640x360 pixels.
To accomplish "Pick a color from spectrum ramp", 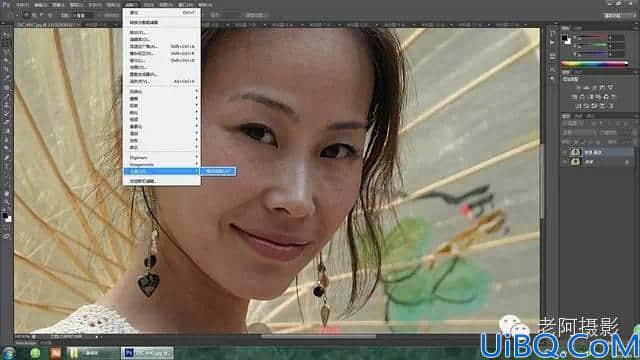I will (594, 63).
